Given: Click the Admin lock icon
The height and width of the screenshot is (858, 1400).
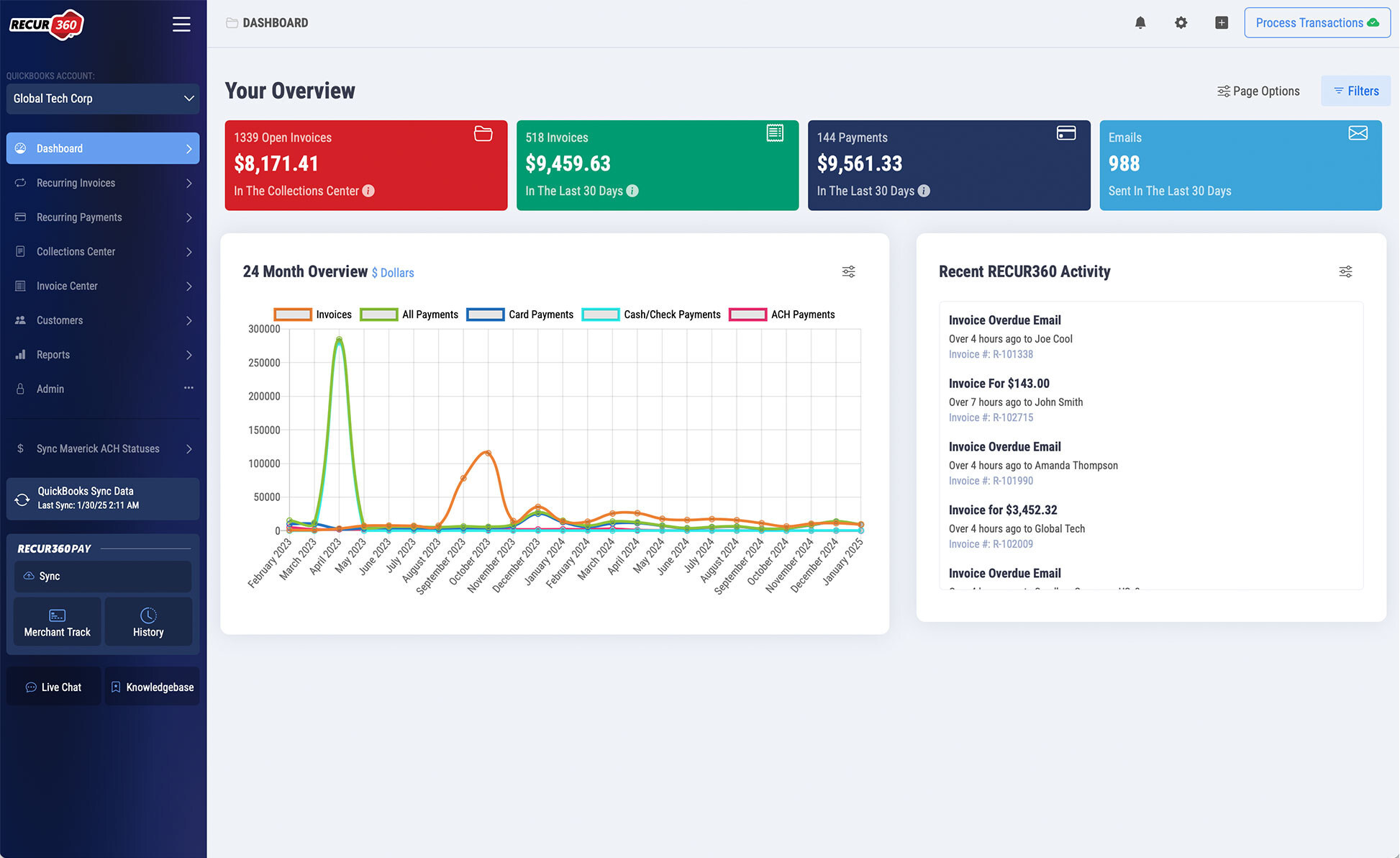Looking at the screenshot, I should [x=21, y=389].
